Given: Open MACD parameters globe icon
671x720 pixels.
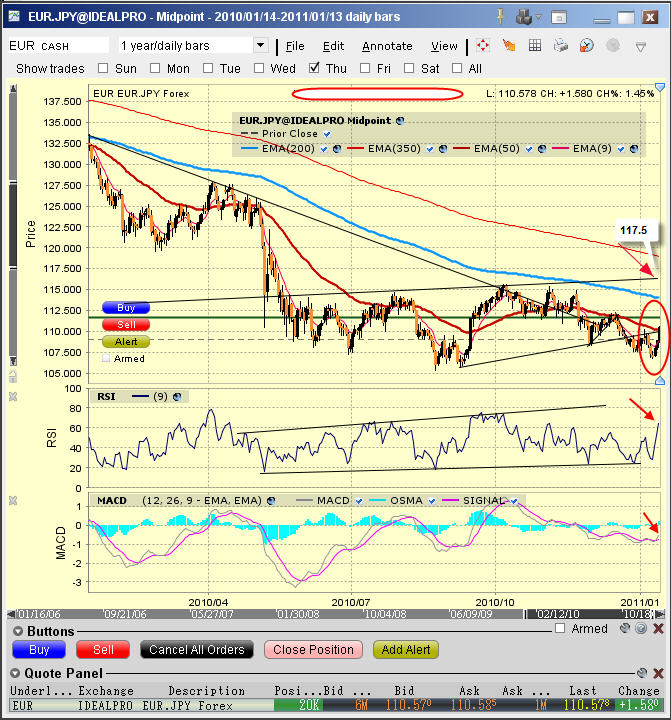Looking at the screenshot, I should [x=271, y=501].
